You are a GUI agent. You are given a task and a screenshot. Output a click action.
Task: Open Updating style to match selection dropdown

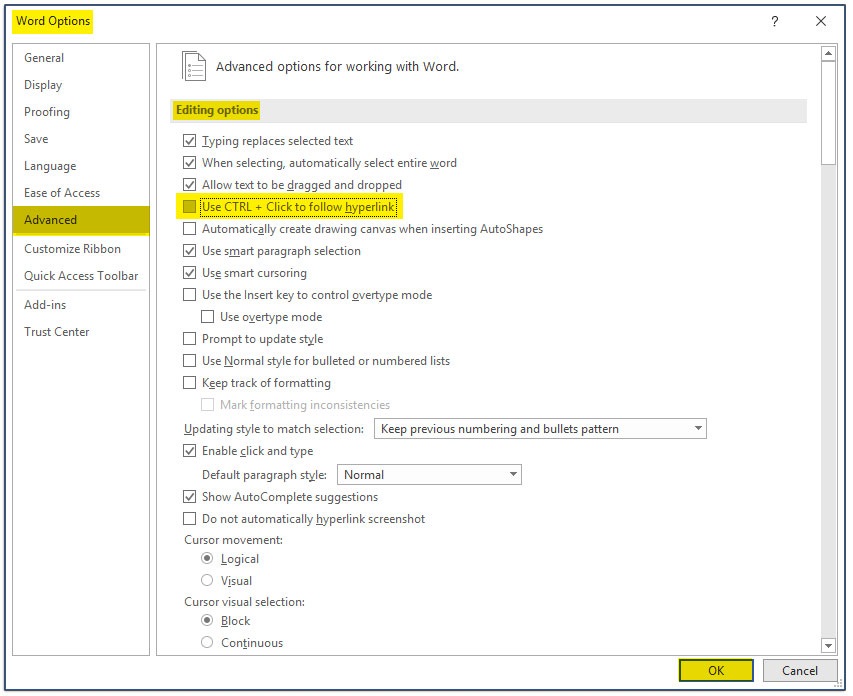[x=540, y=429]
